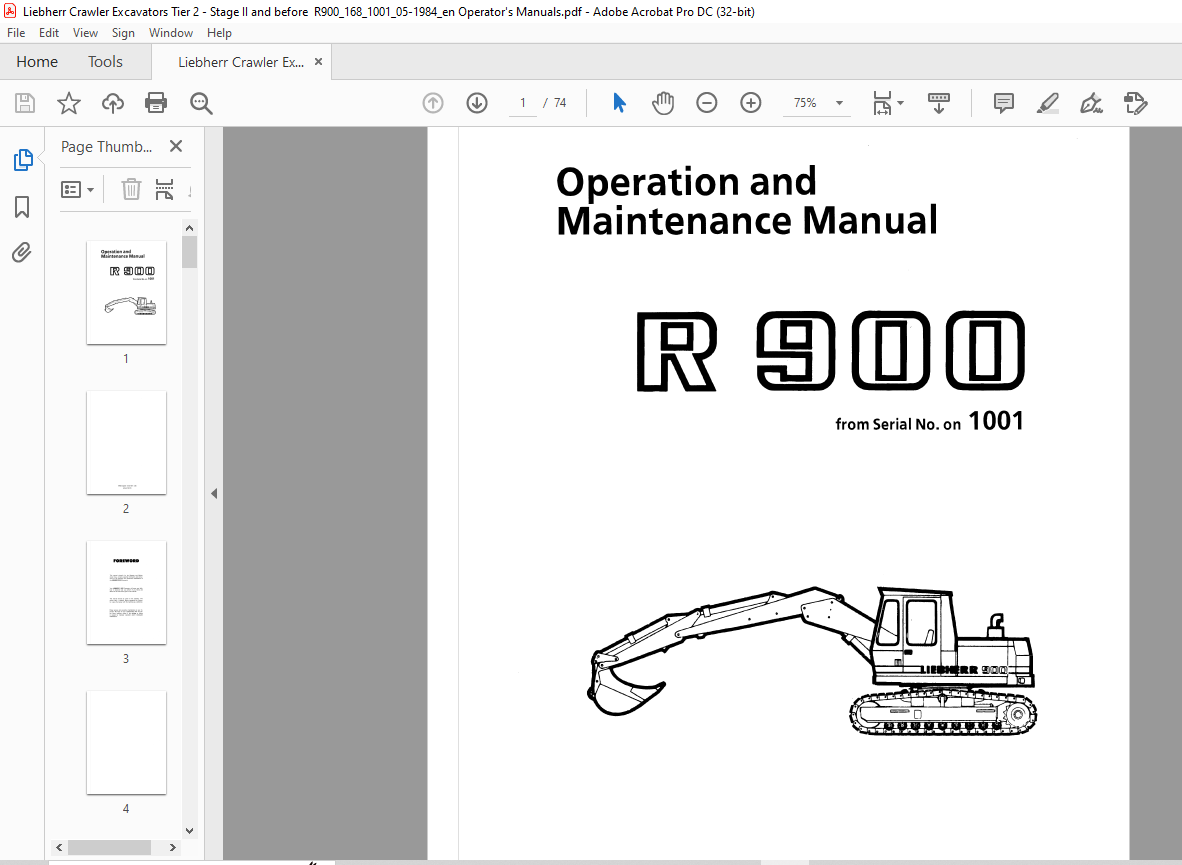Select page 1 thumbnail
This screenshot has width=1182, height=865.
pyautogui.click(x=127, y=293)
